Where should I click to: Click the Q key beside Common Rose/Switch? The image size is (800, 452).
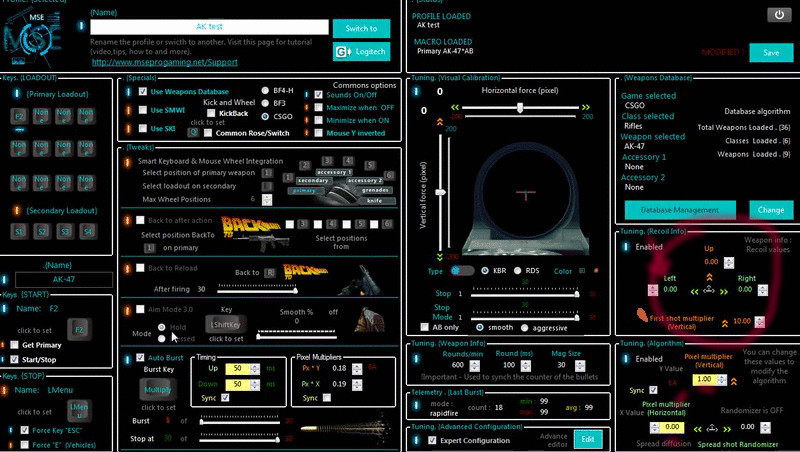[x=193, y=133]
